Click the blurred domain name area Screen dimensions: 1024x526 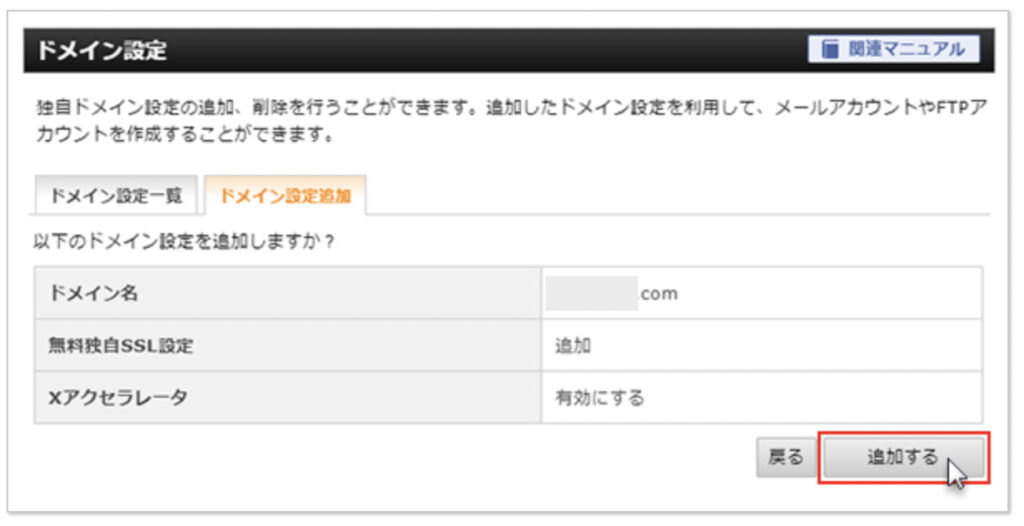point(592,293)
